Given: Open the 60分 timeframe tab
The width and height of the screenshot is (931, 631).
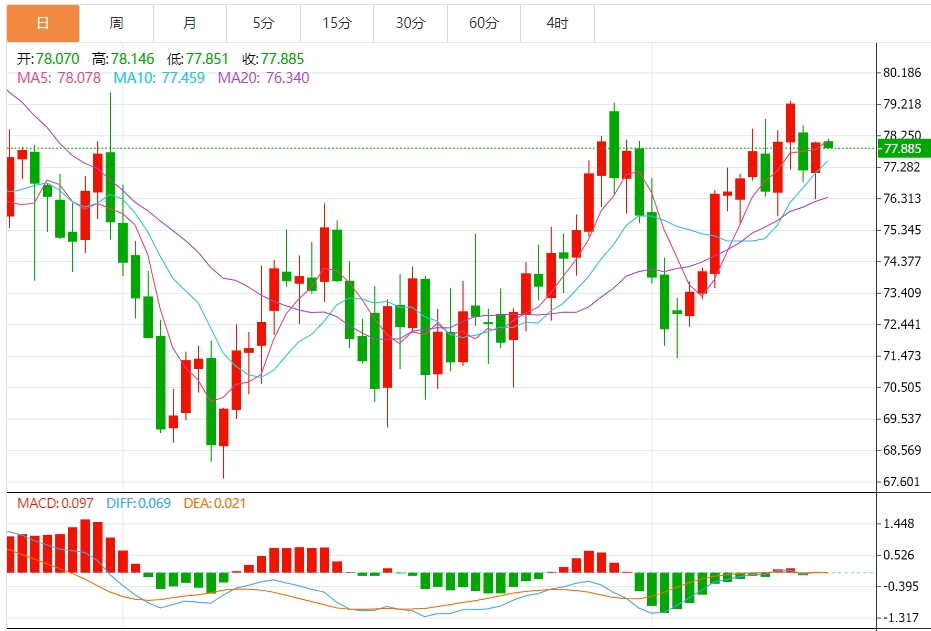Looking at the screenshot, I should 484,23.
